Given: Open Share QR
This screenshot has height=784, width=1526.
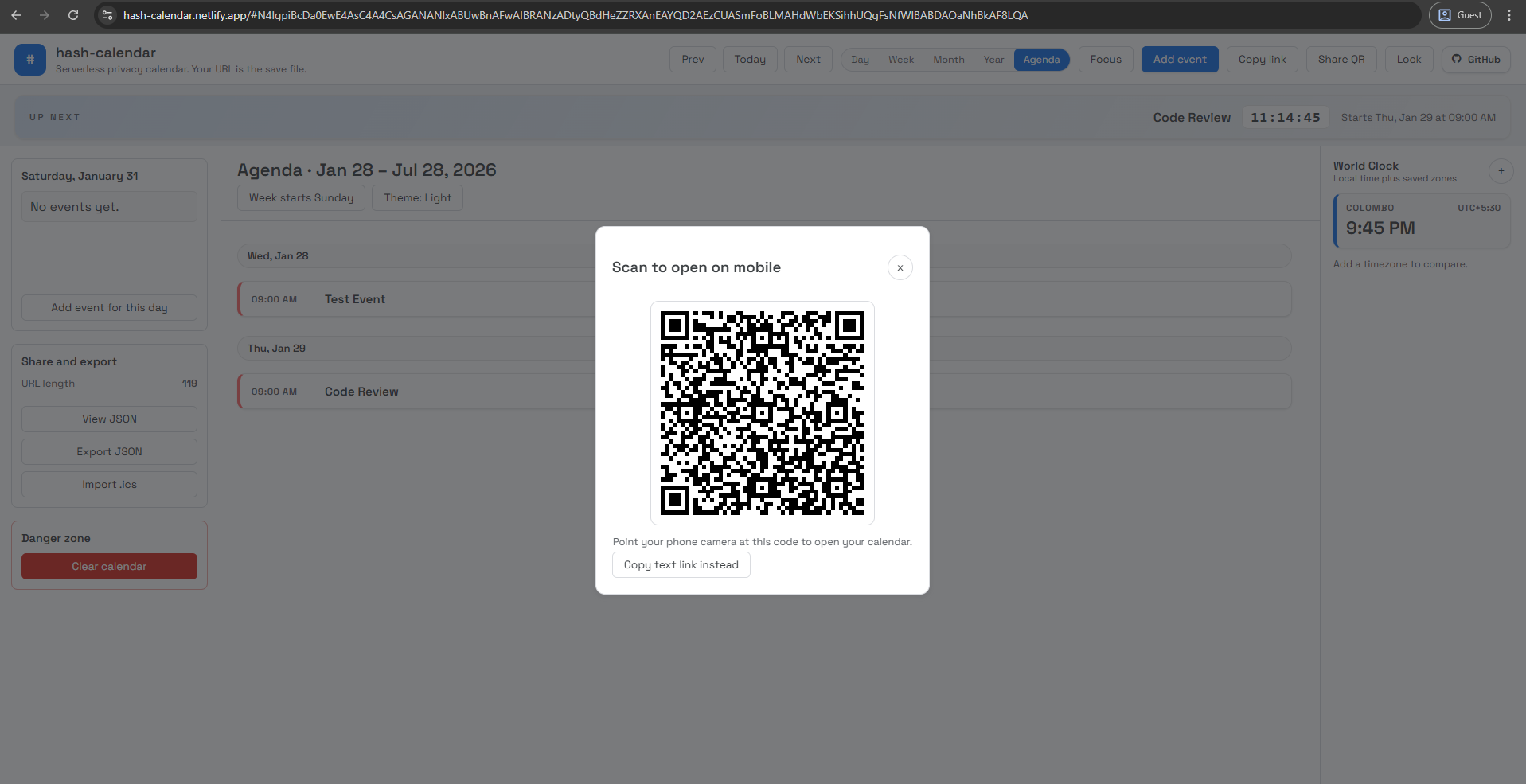Looking at the screenshot, I should 1341,60.
